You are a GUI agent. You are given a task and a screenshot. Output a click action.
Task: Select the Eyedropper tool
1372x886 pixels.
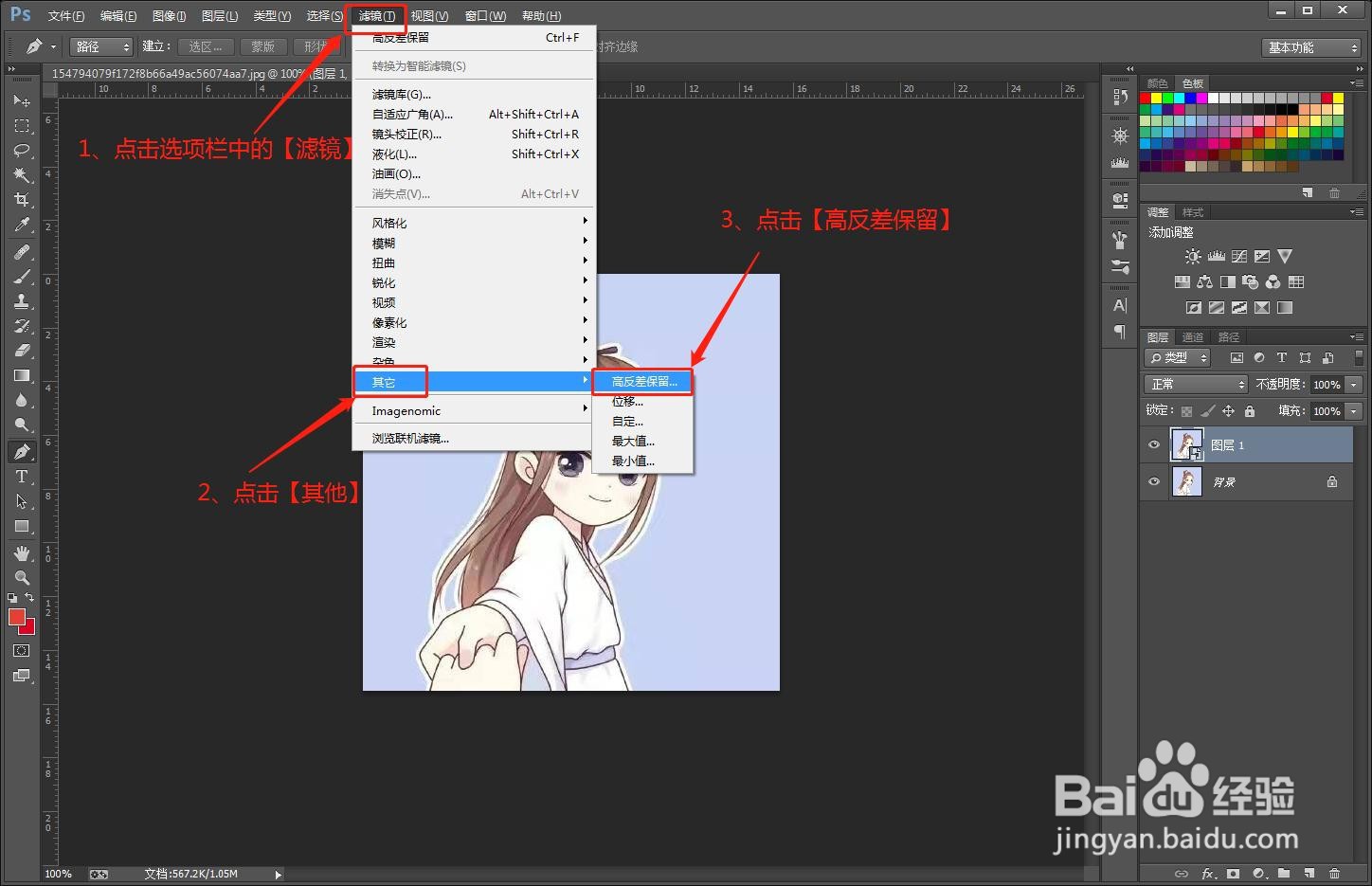click(x=22, y=225)
